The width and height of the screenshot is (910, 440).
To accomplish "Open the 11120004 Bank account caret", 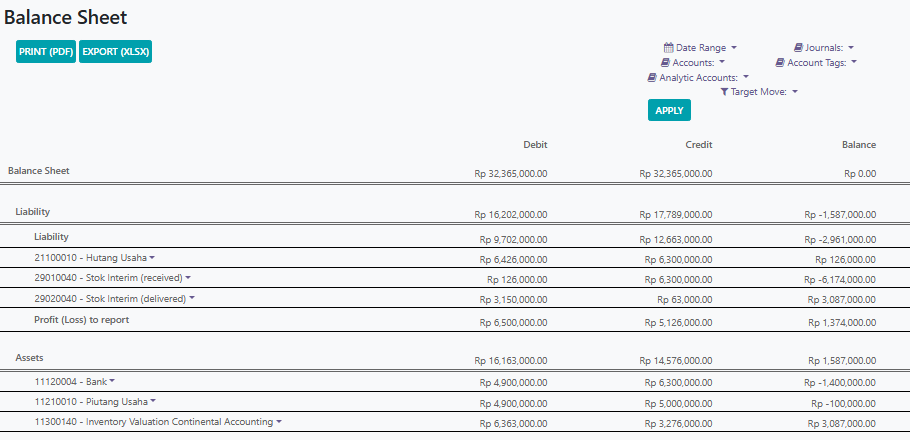I will pos(112,381).
